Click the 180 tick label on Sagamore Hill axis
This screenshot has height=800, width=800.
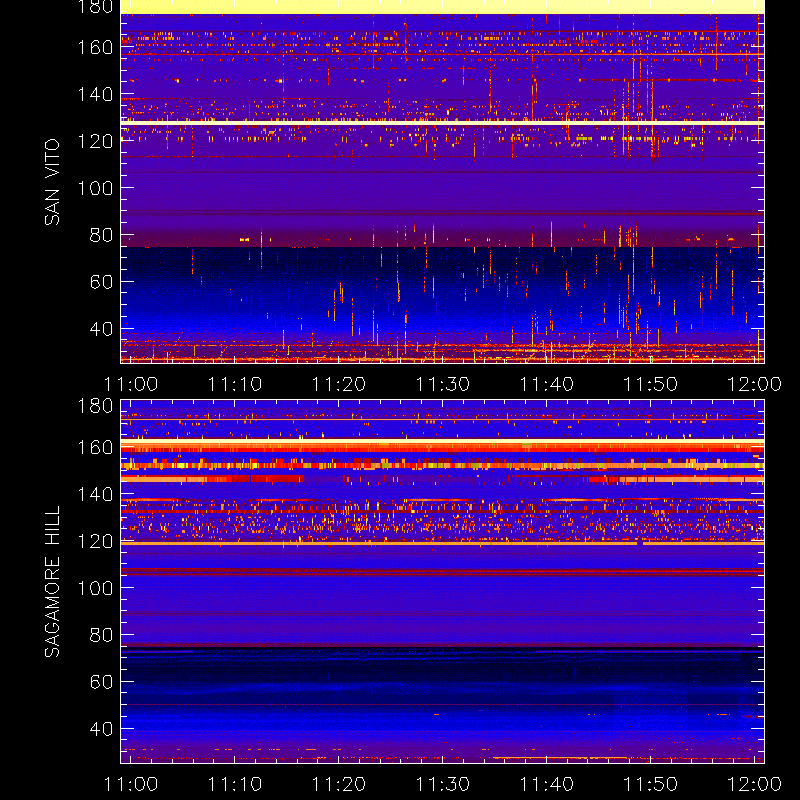pyautogui.click(x=95, y=406)
